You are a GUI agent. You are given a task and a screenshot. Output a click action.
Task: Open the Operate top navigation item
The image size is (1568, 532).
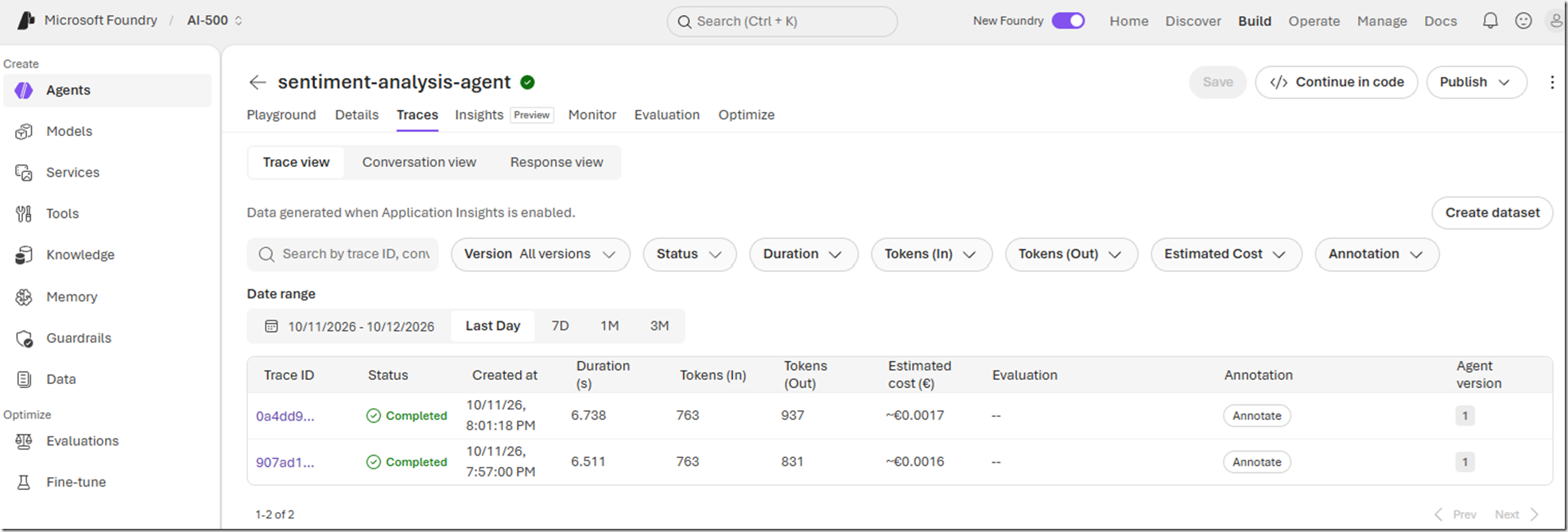(1314, 21)
